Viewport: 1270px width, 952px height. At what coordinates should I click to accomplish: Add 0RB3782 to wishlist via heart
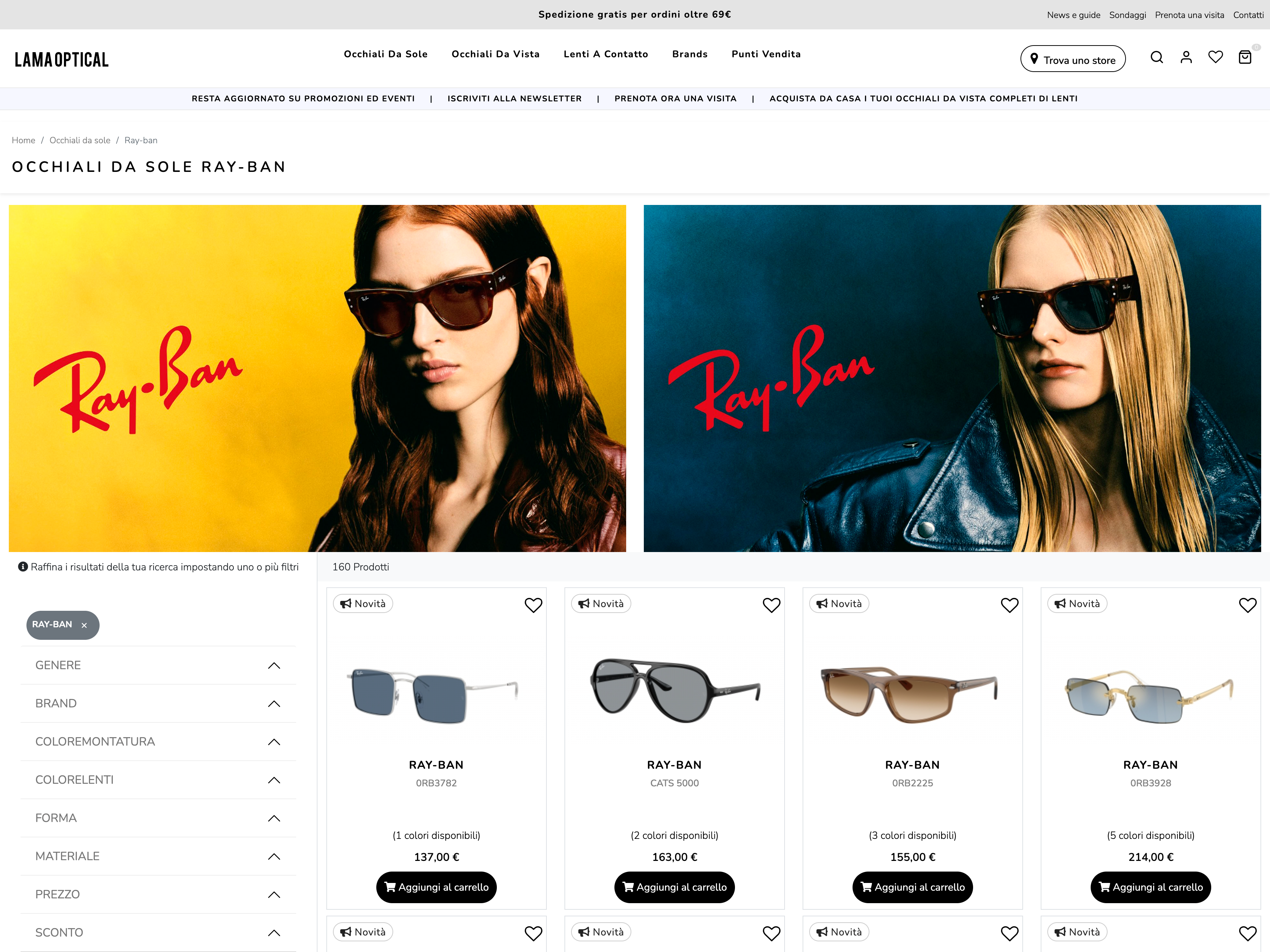click(x=533, y=605)
